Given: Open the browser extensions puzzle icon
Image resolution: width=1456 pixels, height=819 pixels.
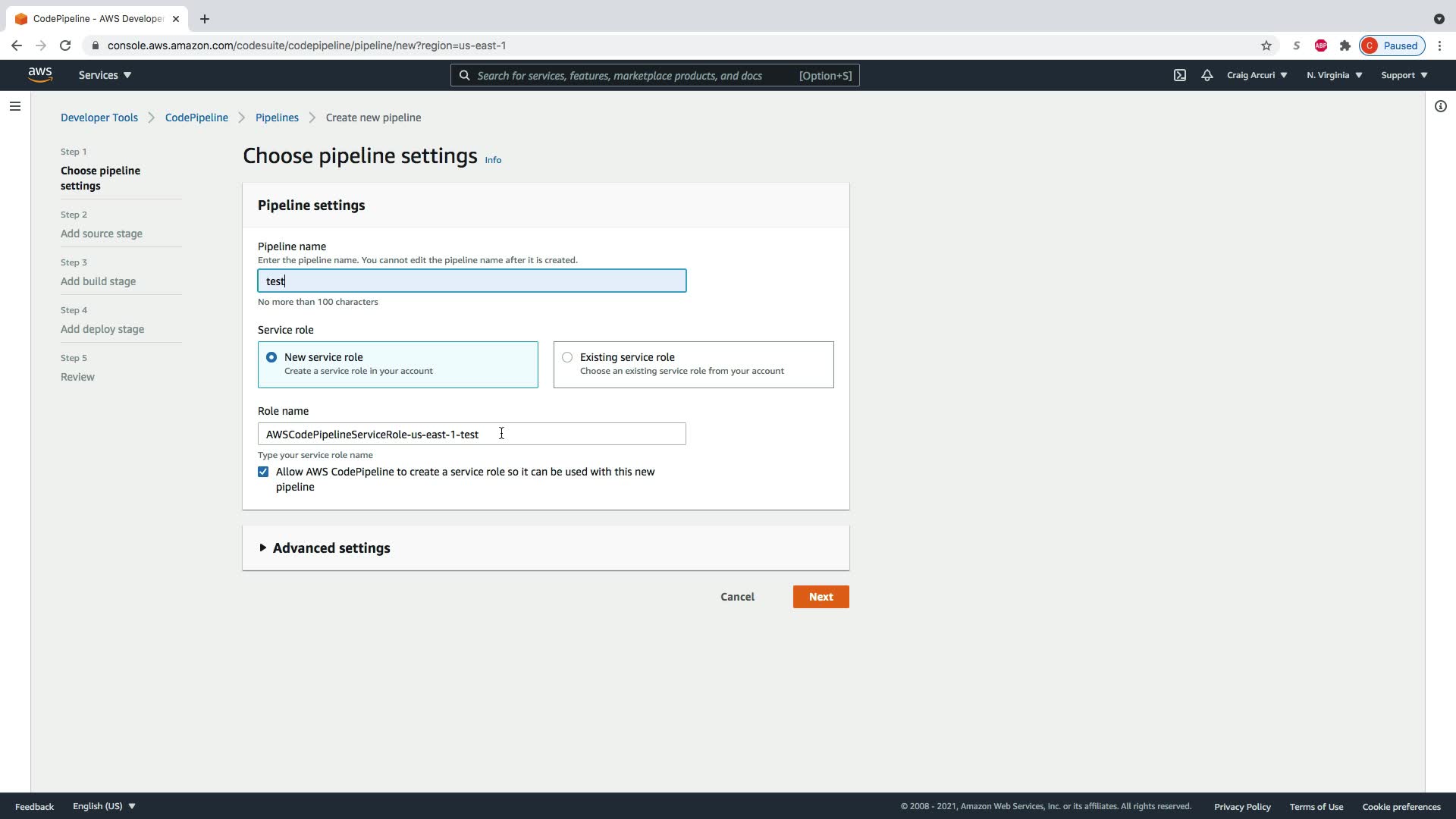Looking at the screenshot, I should [1345, 45].
